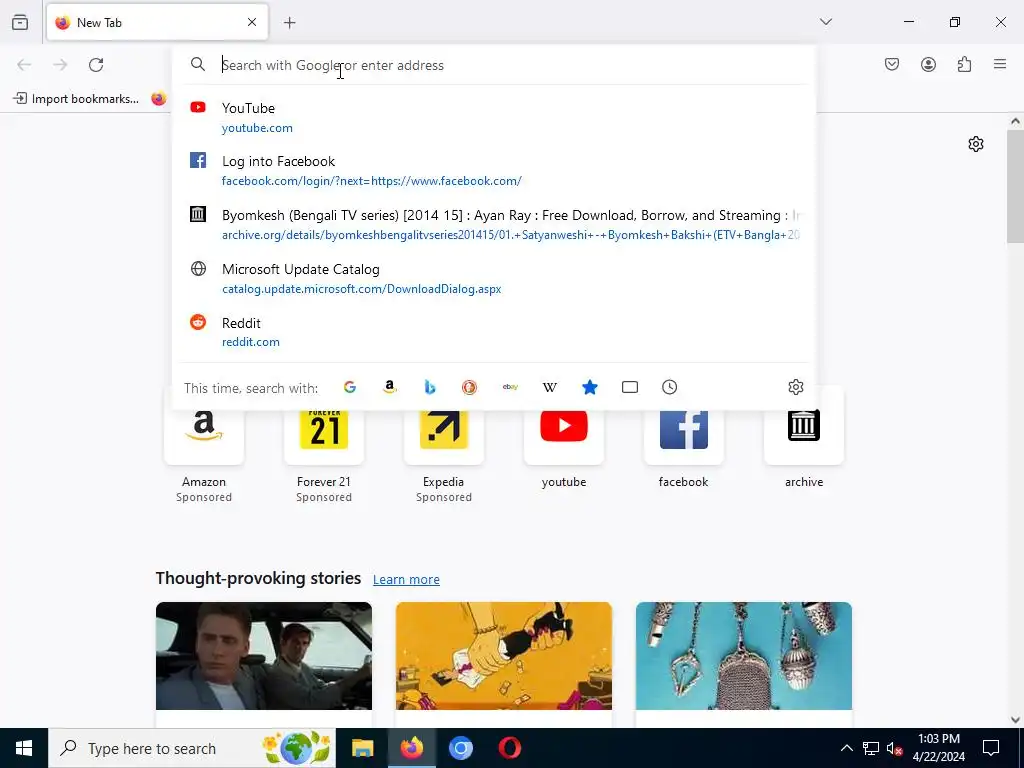Open Windows Start menu

(x=24, y=748)
